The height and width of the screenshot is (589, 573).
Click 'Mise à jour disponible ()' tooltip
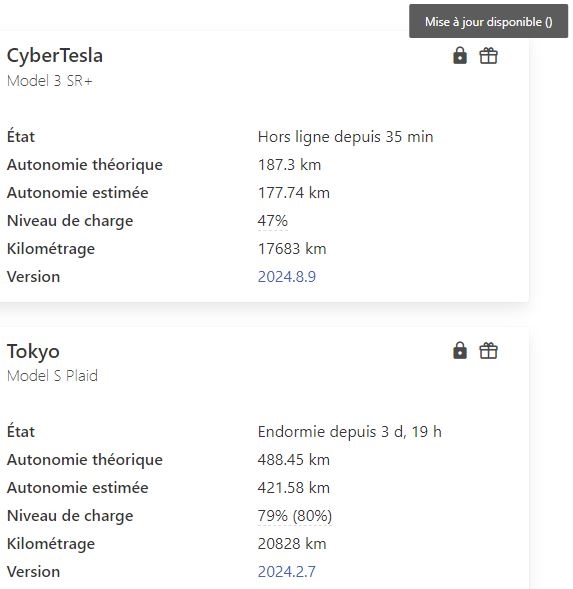click(x=488, y=21)
